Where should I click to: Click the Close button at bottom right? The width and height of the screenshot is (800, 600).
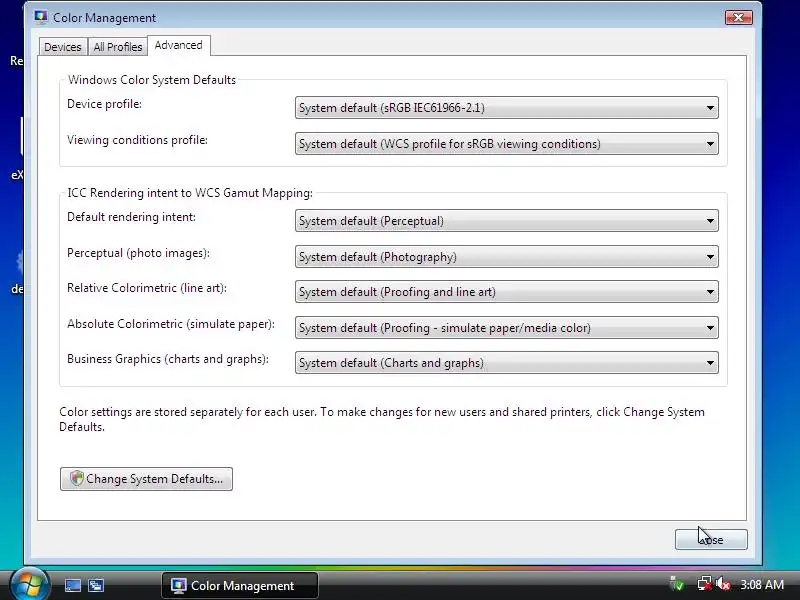pos(711,539)
